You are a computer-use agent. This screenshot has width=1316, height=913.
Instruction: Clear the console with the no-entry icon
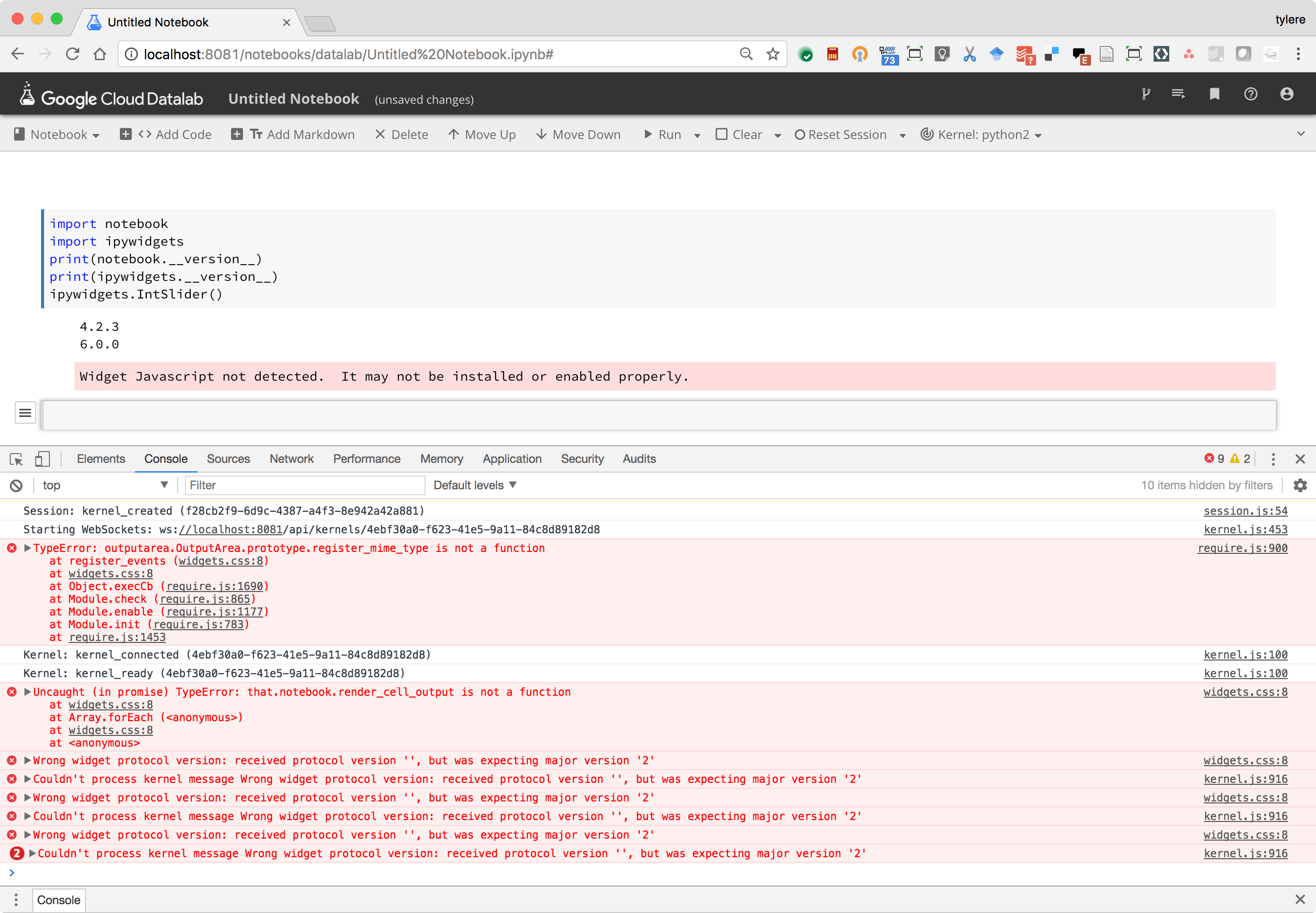tap(16, 484)
